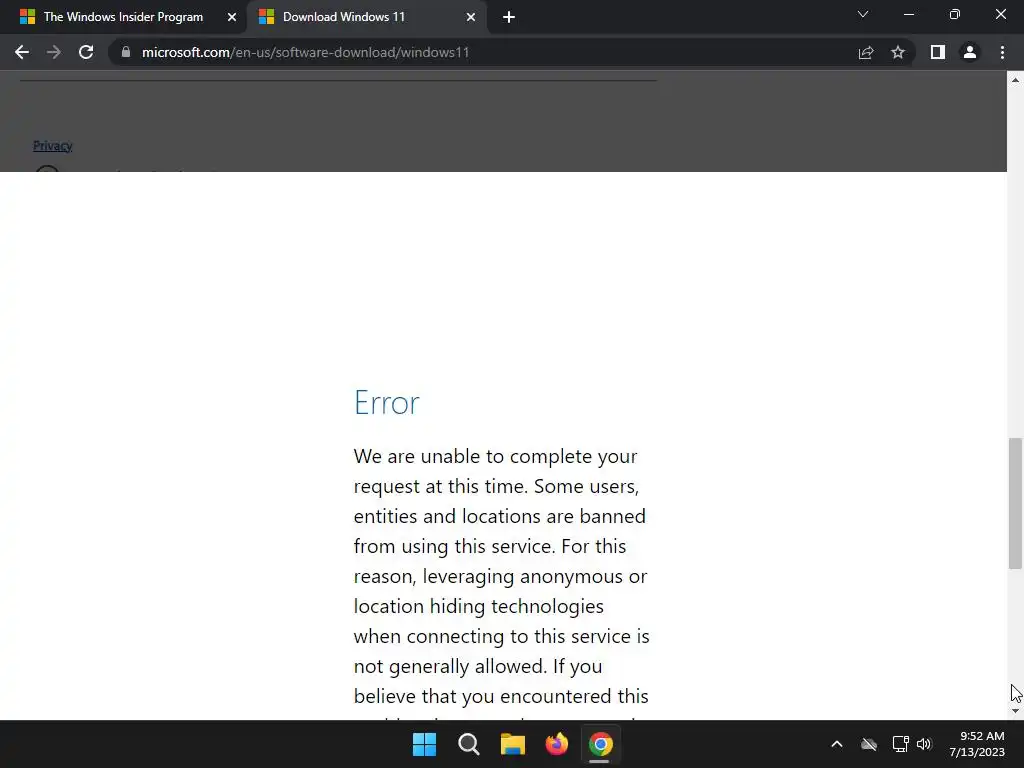Launch File Explorer from the taskbar
1024x768 pixels.
513,744
